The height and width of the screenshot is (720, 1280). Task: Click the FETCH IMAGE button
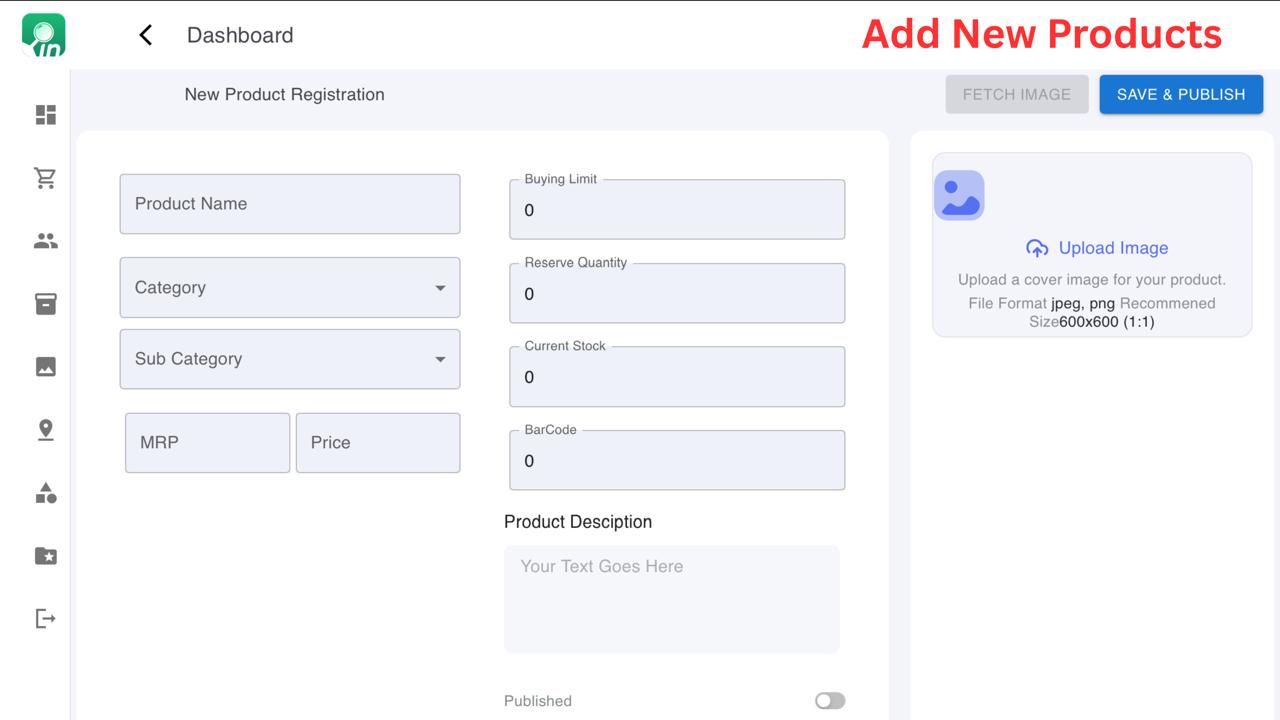point(1016,94)
